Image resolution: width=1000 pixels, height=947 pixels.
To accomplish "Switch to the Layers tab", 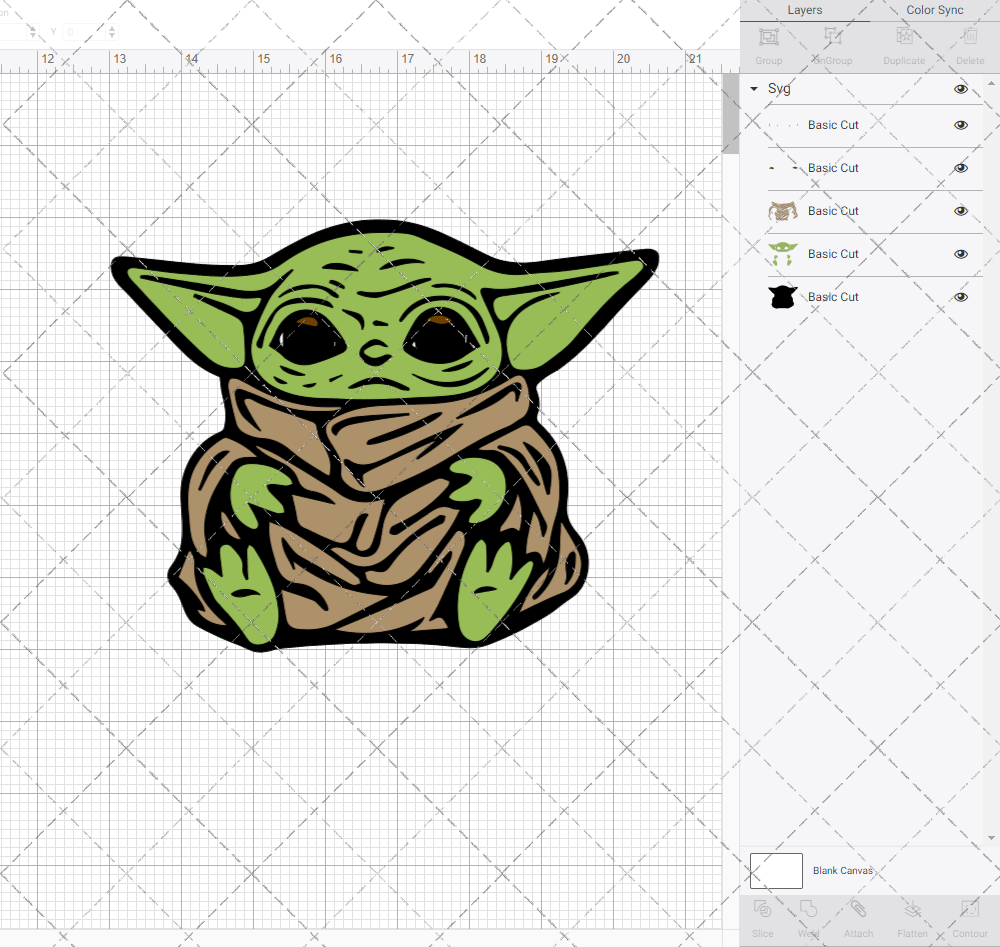I will click(804, 10).
